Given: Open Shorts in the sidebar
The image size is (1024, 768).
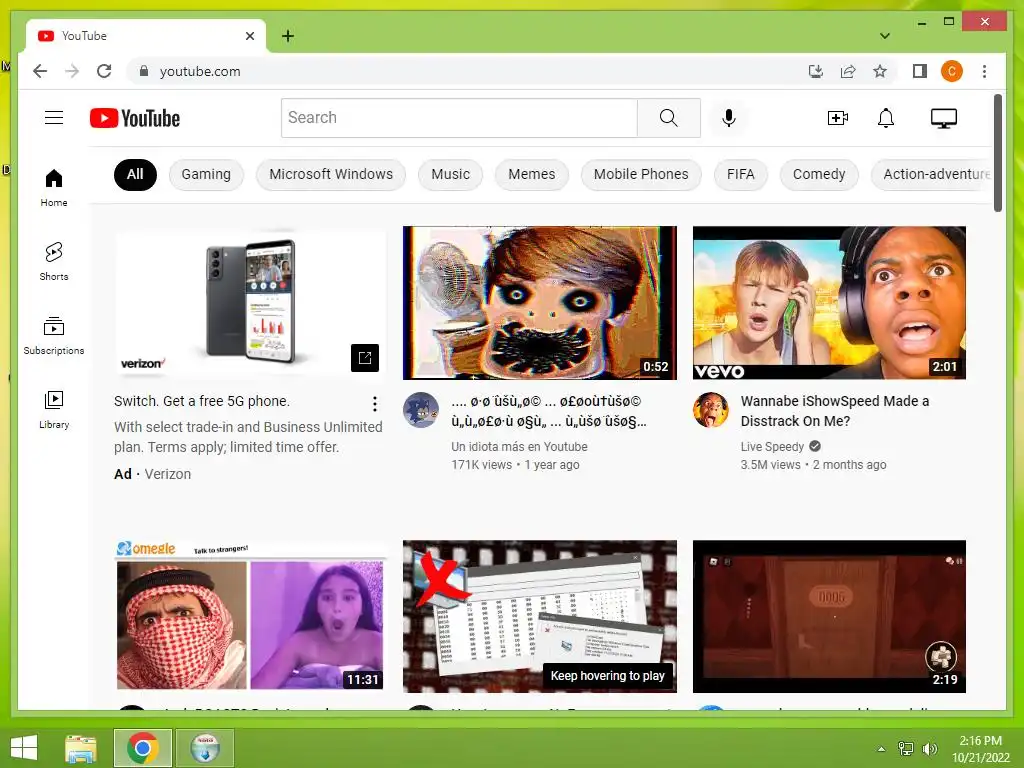Looking at the screenshot, I should point(54,261).
